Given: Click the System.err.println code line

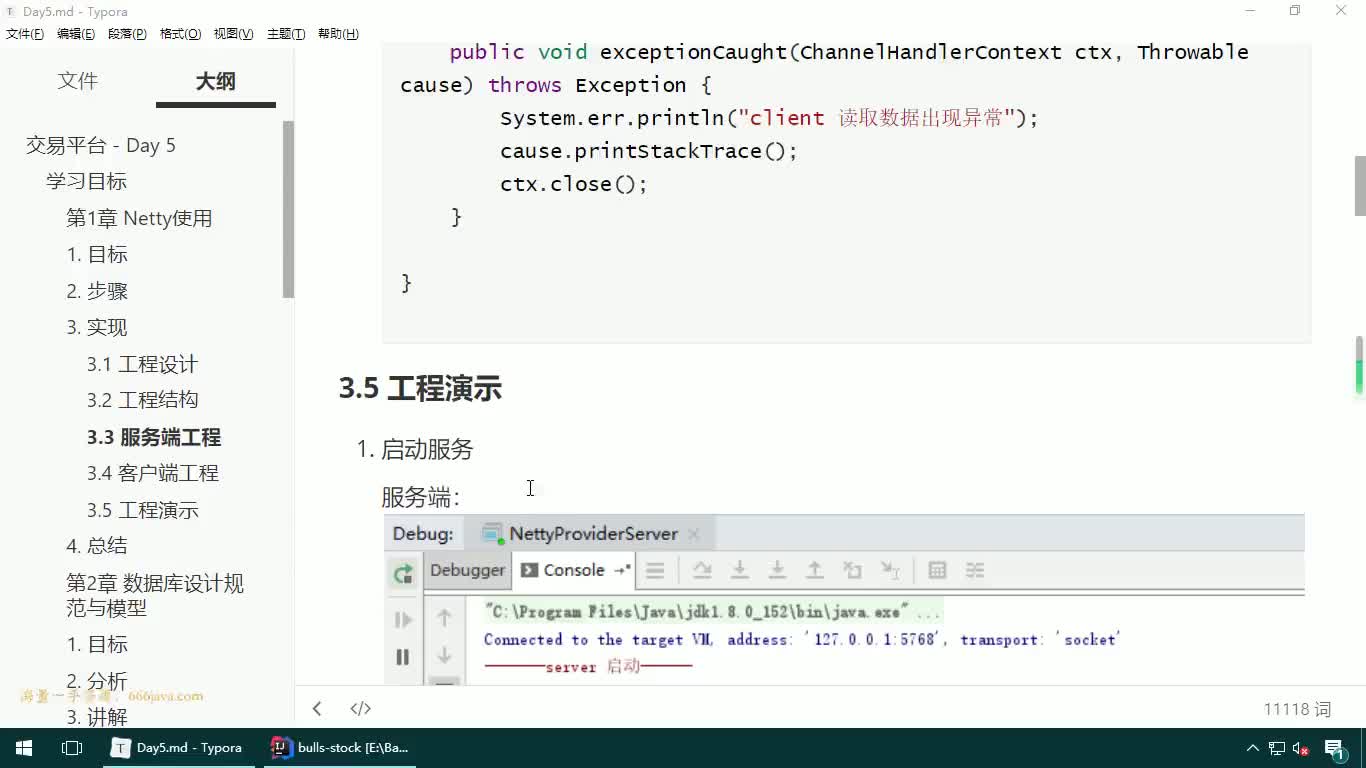Looking at the screenshot, I should [769, 118].
